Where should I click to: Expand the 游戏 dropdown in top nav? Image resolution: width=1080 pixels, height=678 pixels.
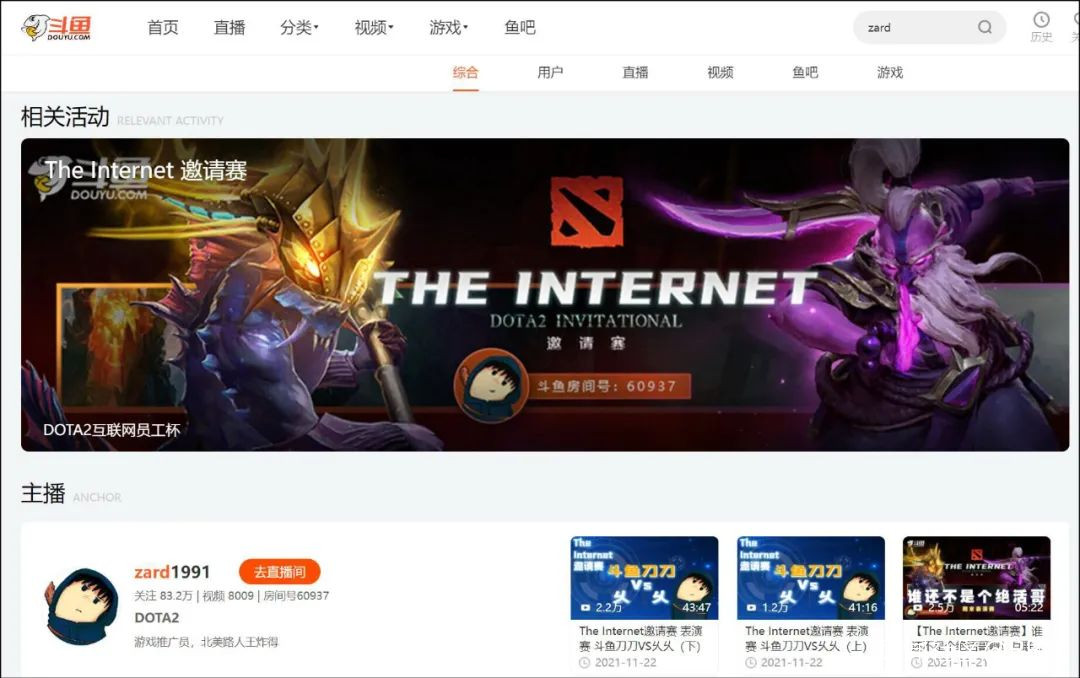pos(448,28)
